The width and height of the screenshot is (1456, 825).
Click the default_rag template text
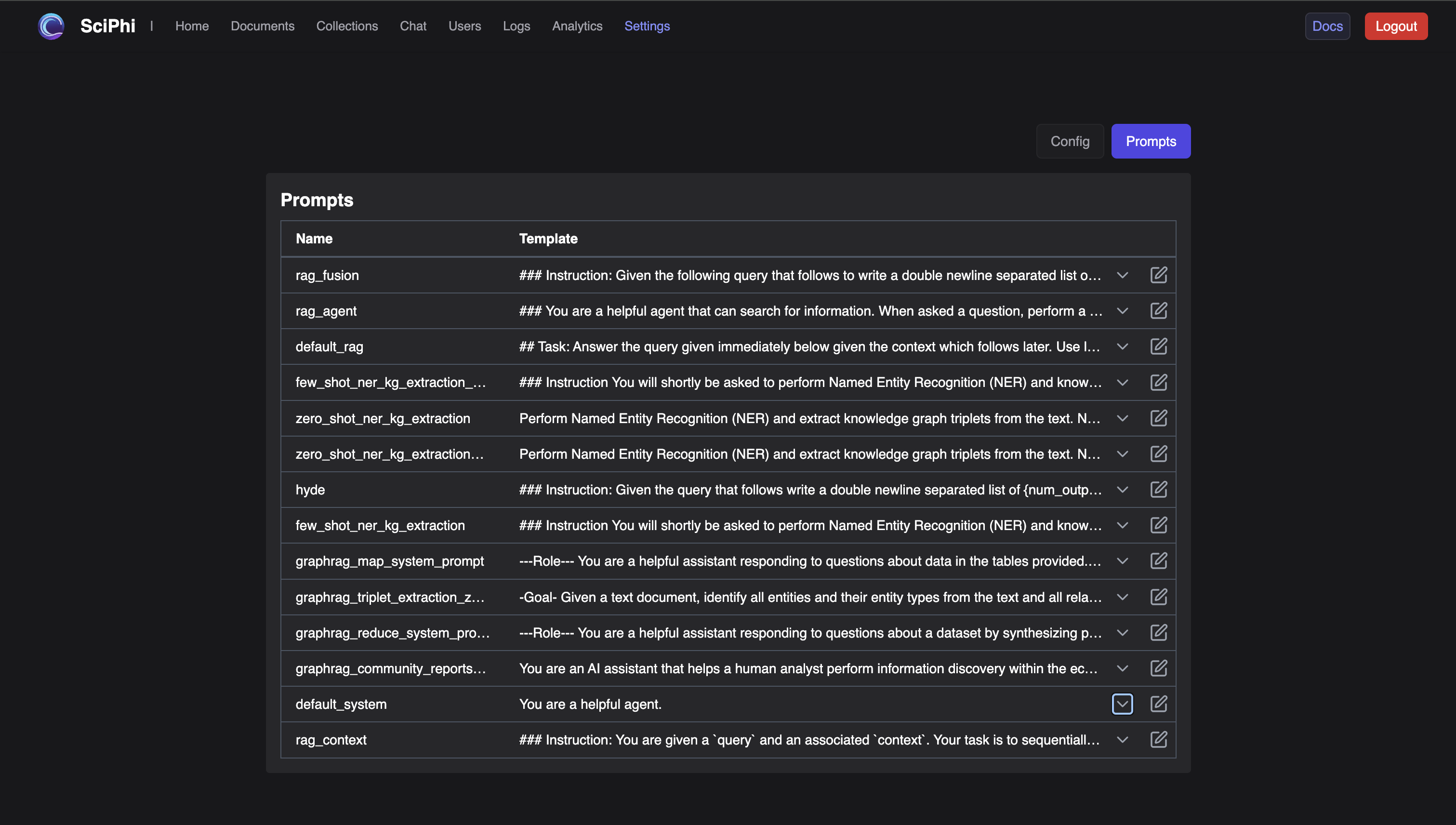[809, 346]
